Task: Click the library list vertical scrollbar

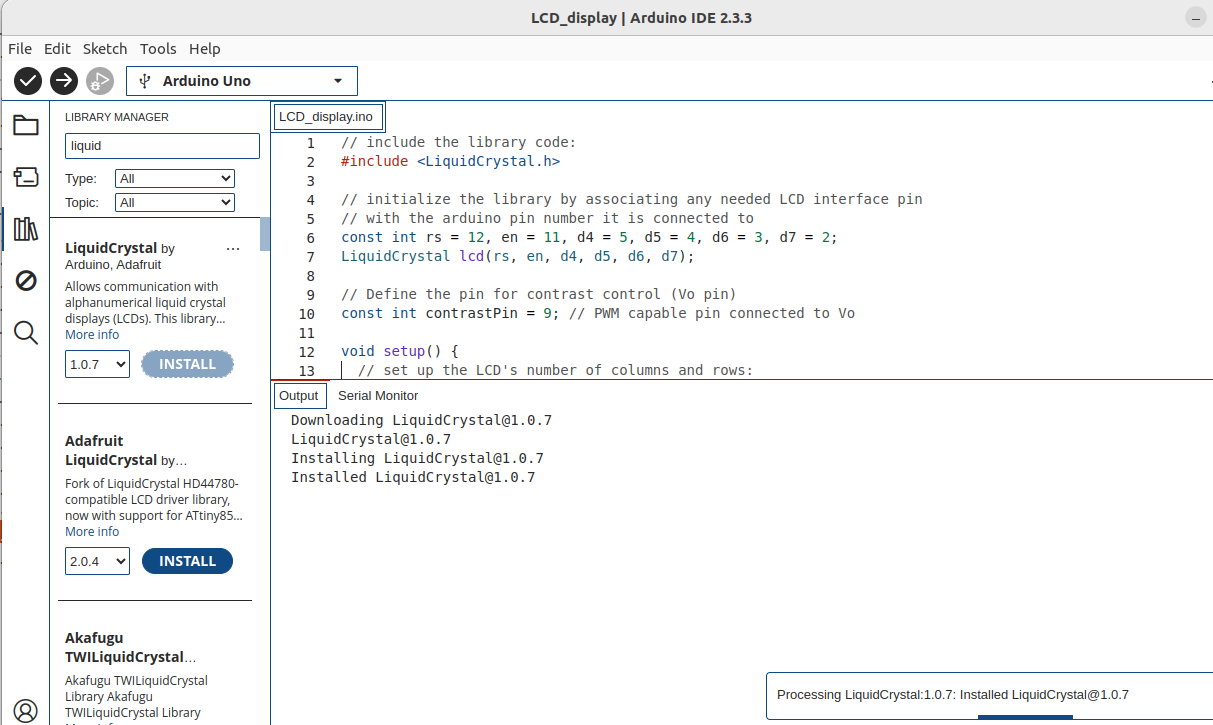Action: click(x=265, y=233)
